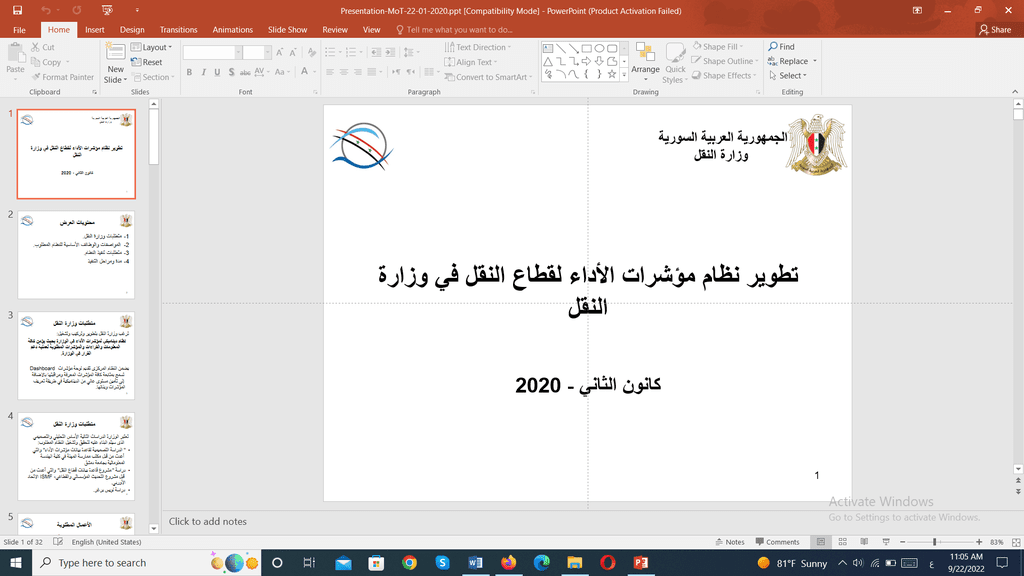Switch to Slide Sorter view
1024x576 pixels.
click(842, 542)
